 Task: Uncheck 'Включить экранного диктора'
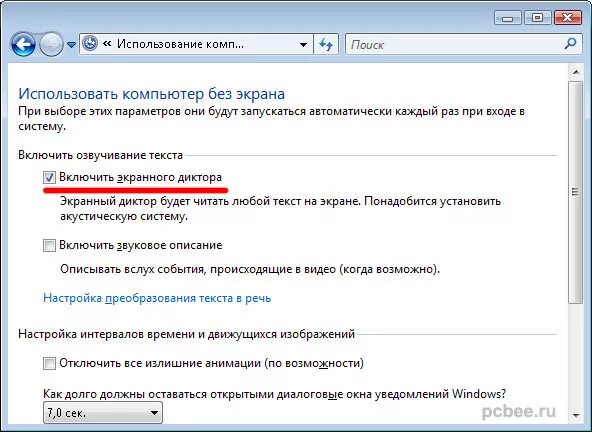tap(49, 177)
